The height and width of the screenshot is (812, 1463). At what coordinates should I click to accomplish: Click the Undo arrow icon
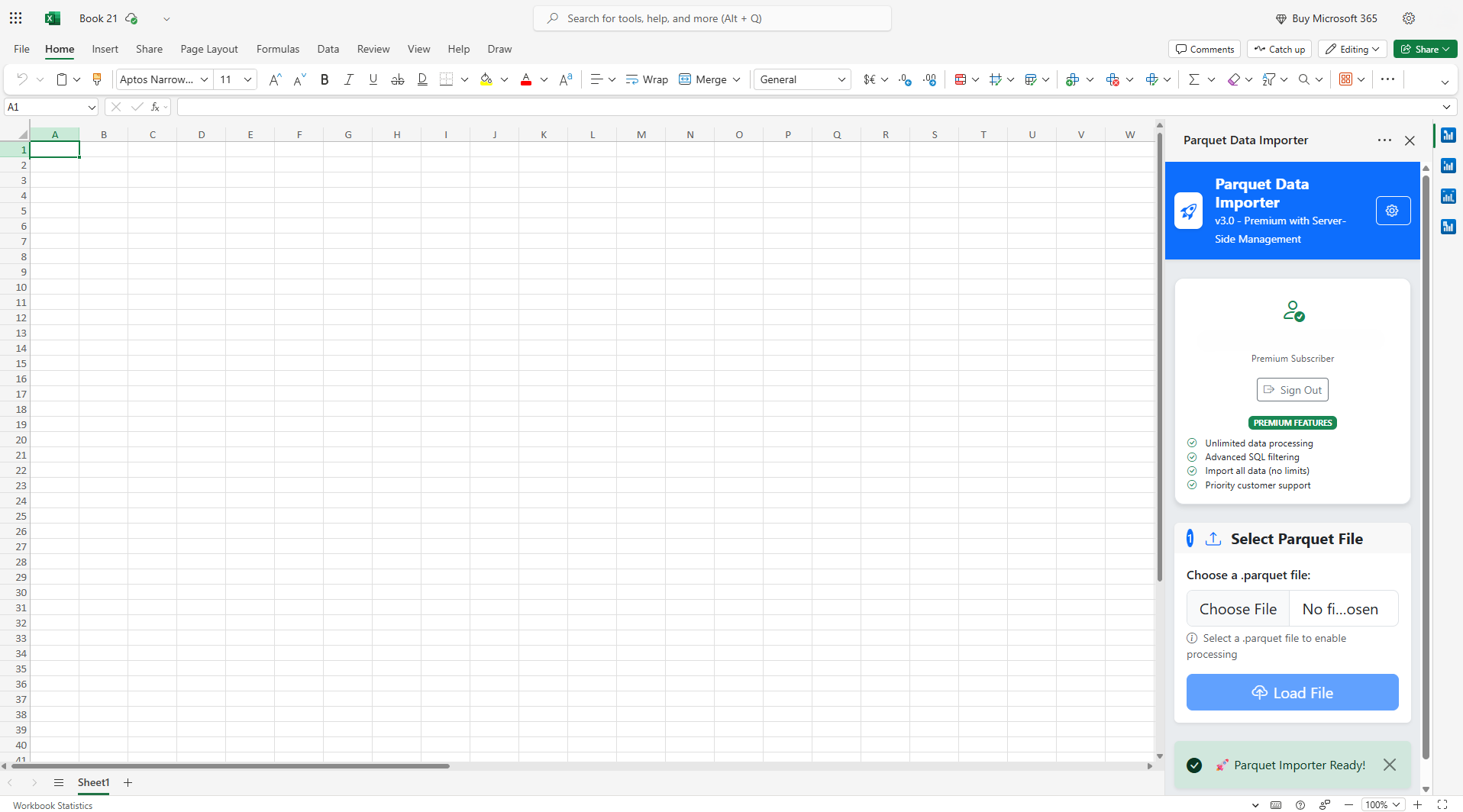pos(22,79)
